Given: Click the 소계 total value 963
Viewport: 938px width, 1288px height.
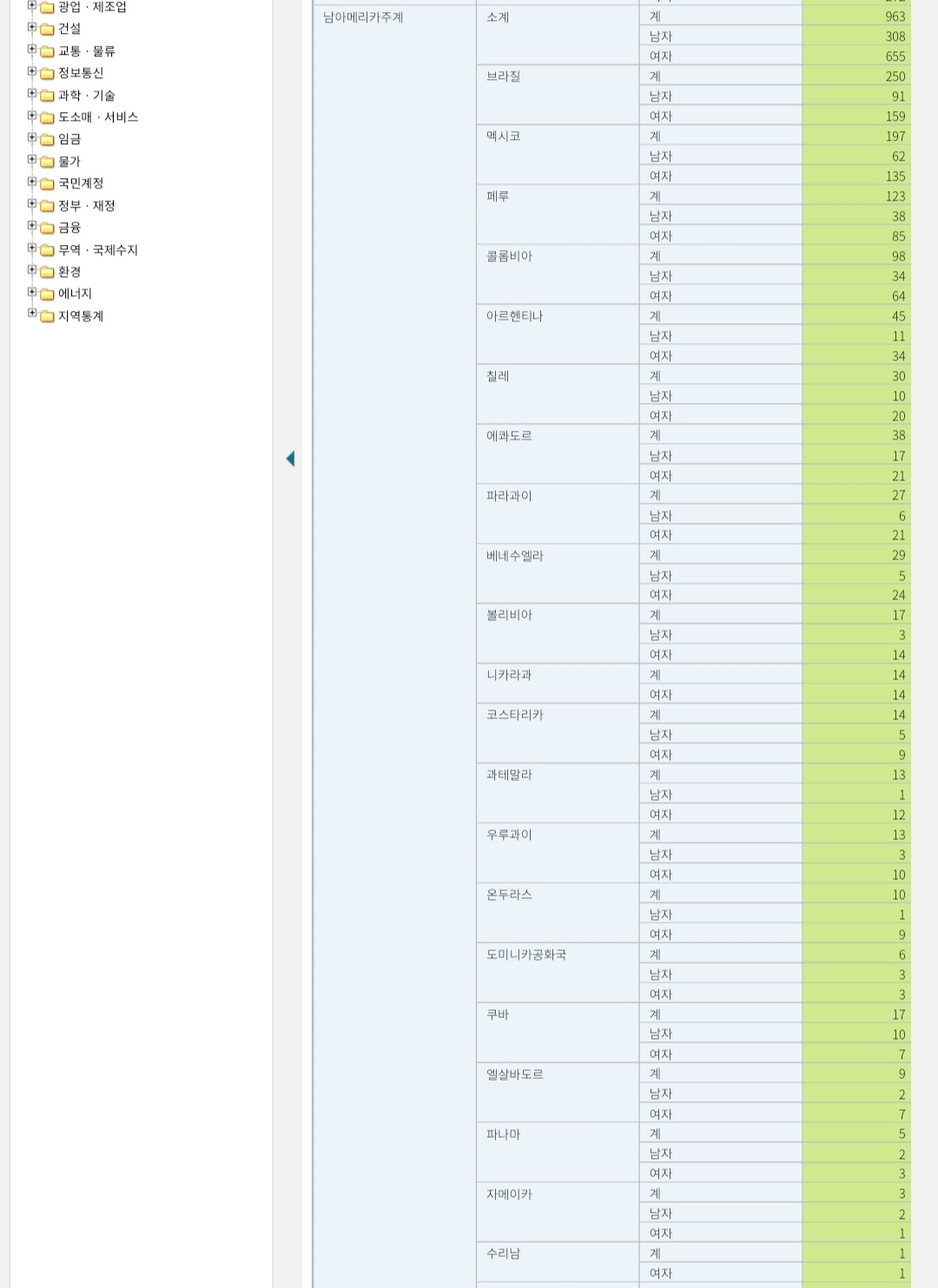Looking at the screenshot, I should [x=895, y=17].
